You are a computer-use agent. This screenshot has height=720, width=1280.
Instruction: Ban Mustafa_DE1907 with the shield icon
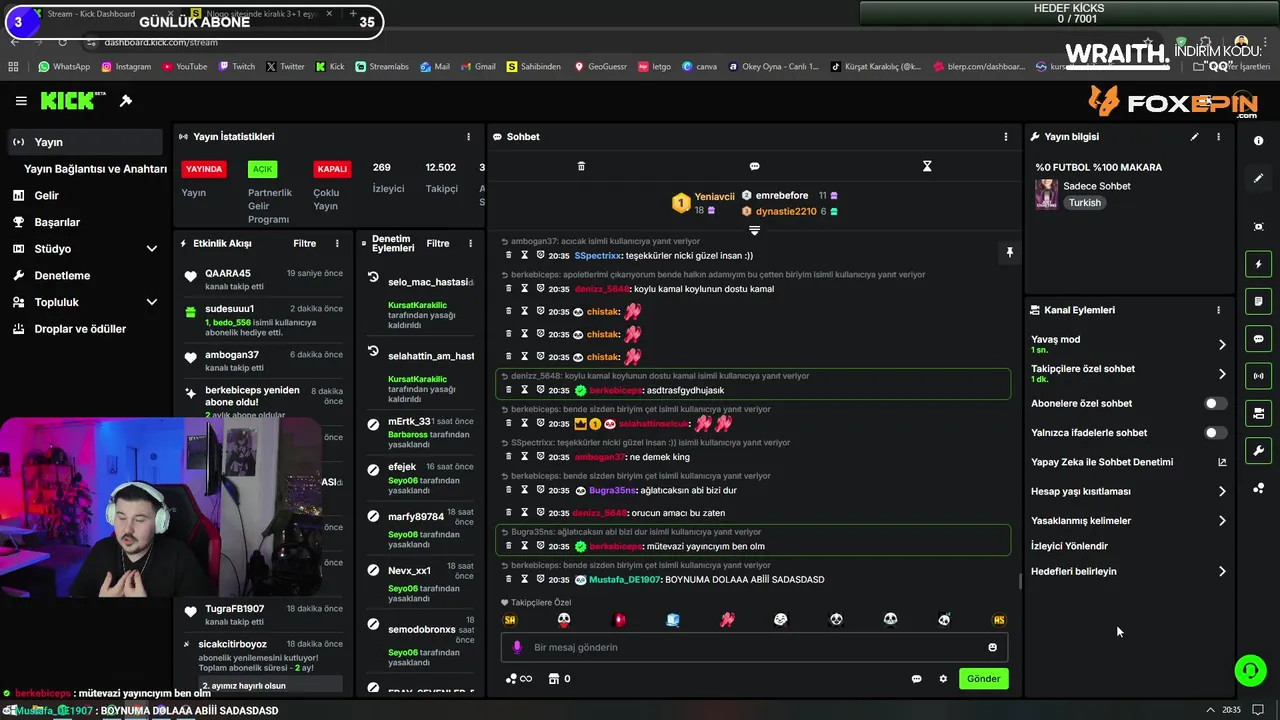pyautogui.click(x=540, y=580)
